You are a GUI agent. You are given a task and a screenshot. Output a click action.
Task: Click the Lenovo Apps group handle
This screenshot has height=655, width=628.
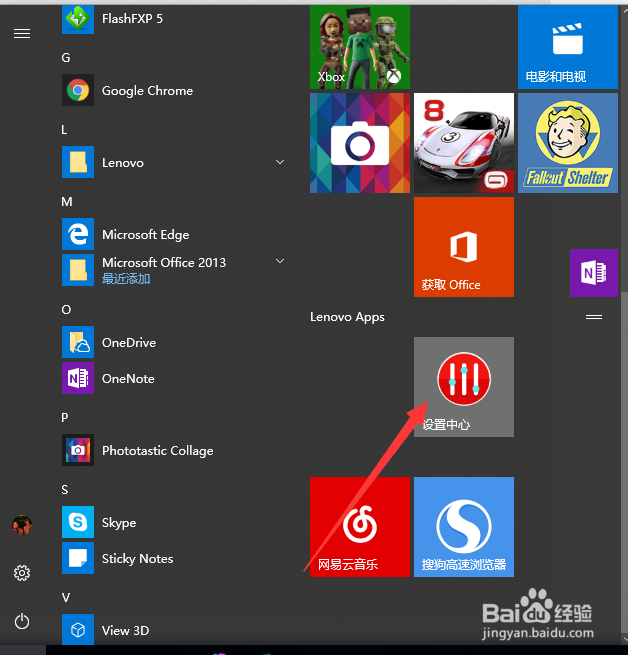(594, 317)
